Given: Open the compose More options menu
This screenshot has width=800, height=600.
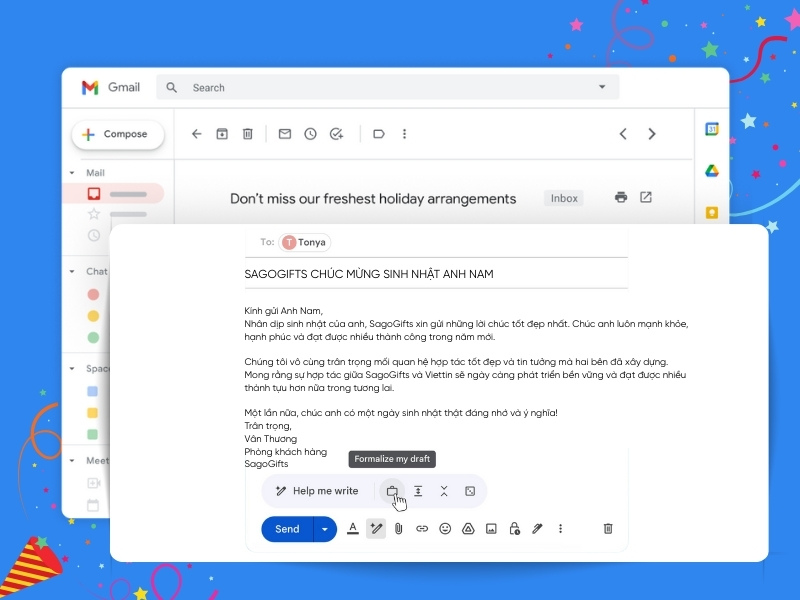Looking at the screenshot, I should [x=560, y=529].
